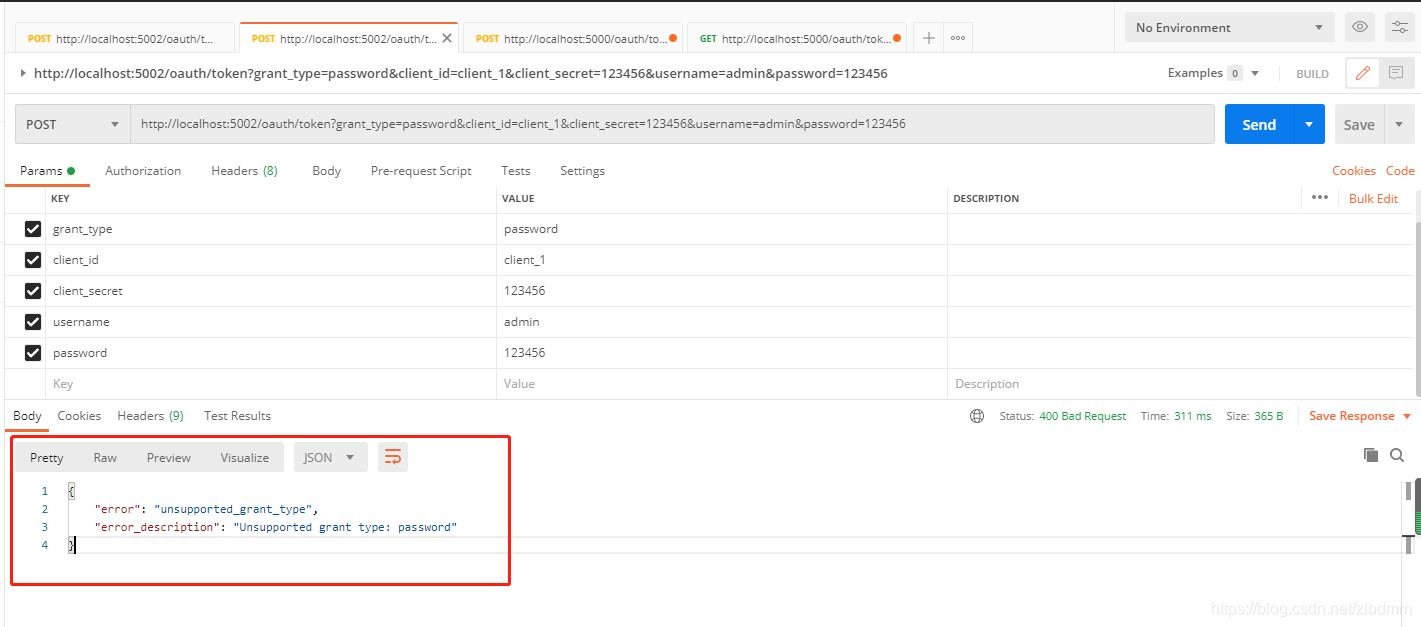
Task: Open search in the response pane
Action: [1397, 455]
